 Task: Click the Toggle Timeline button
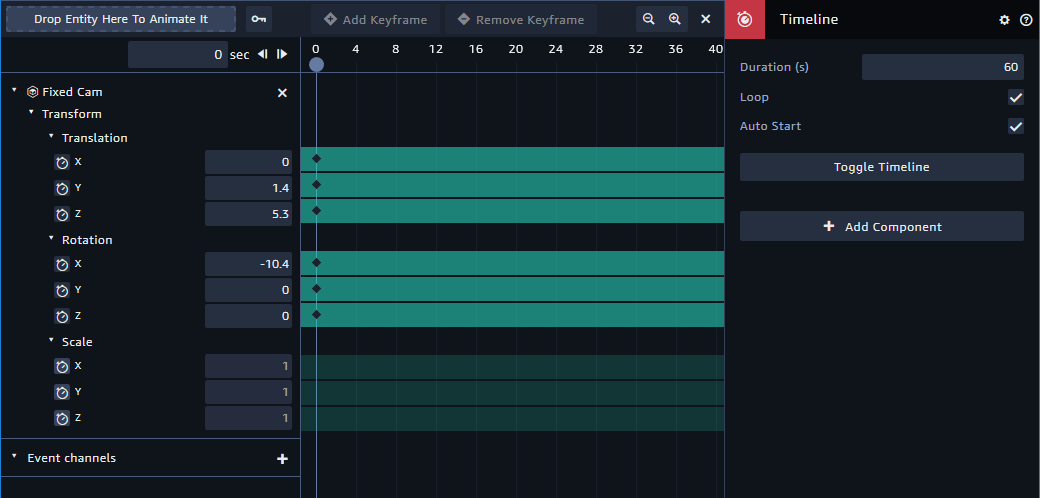[881, 167]
